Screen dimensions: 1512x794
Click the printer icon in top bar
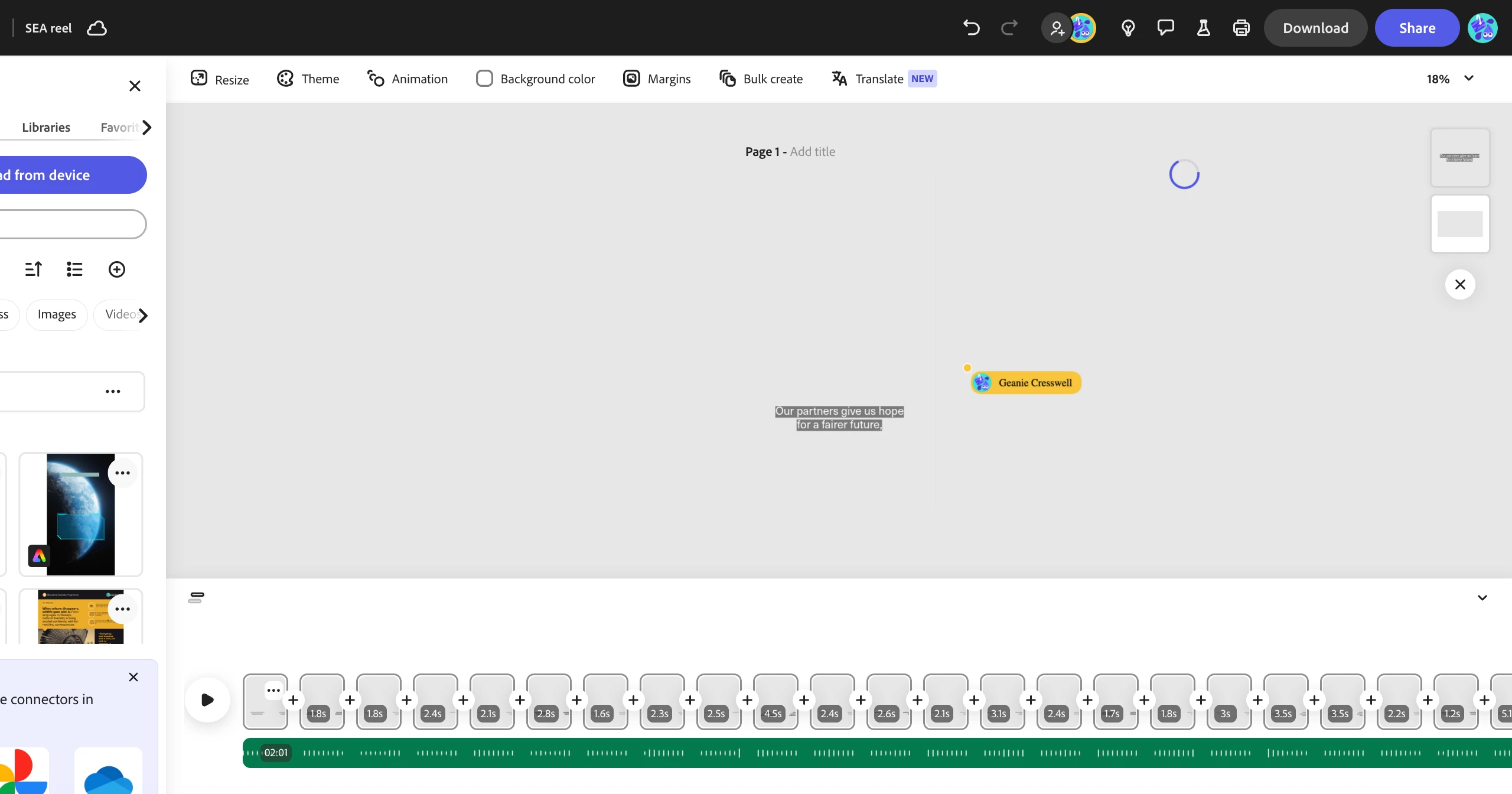[1241, 28]
